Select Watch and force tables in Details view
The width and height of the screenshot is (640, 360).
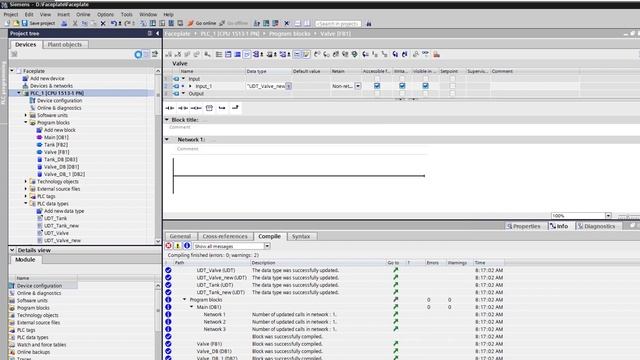(41, 344)
